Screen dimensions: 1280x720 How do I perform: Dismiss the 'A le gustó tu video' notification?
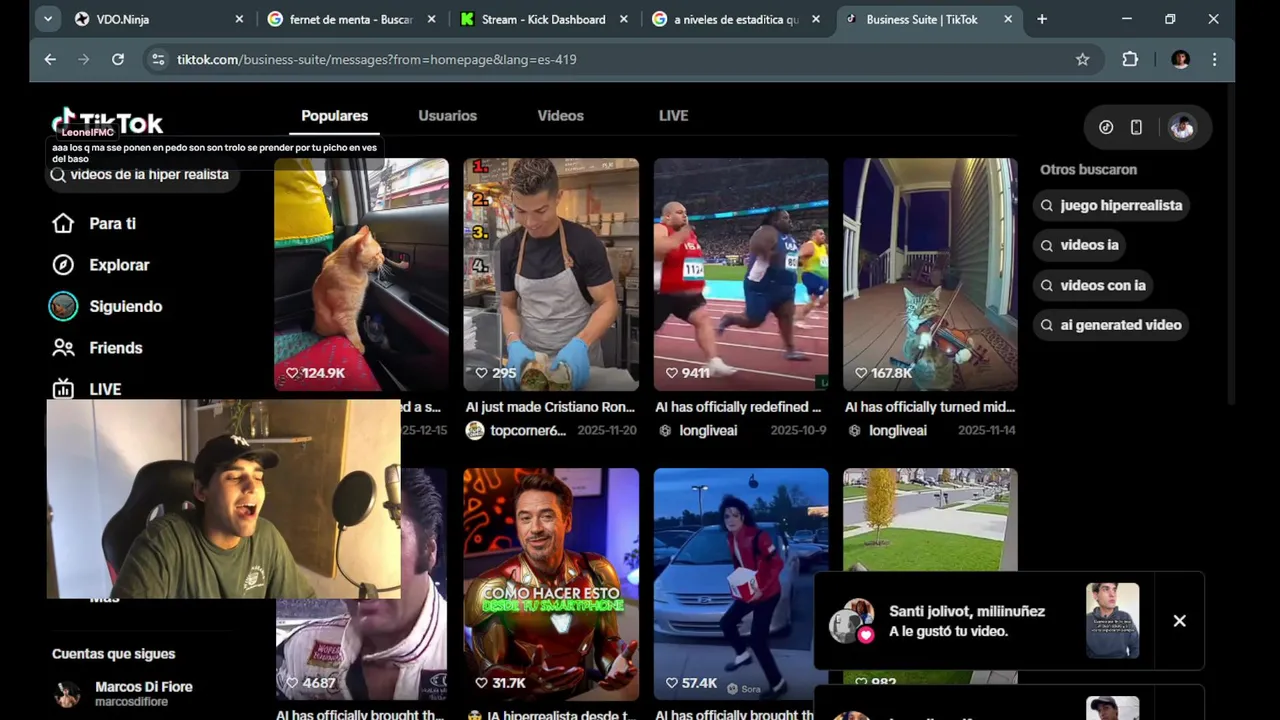coord(1180,621)
